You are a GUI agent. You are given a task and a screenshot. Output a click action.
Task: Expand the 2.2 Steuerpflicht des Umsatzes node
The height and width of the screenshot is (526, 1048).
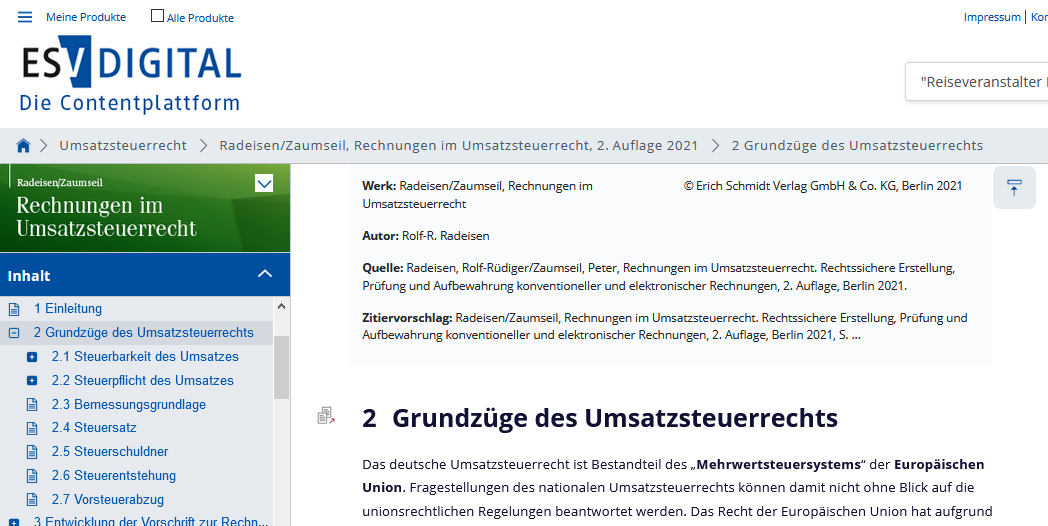click(32, 381)
